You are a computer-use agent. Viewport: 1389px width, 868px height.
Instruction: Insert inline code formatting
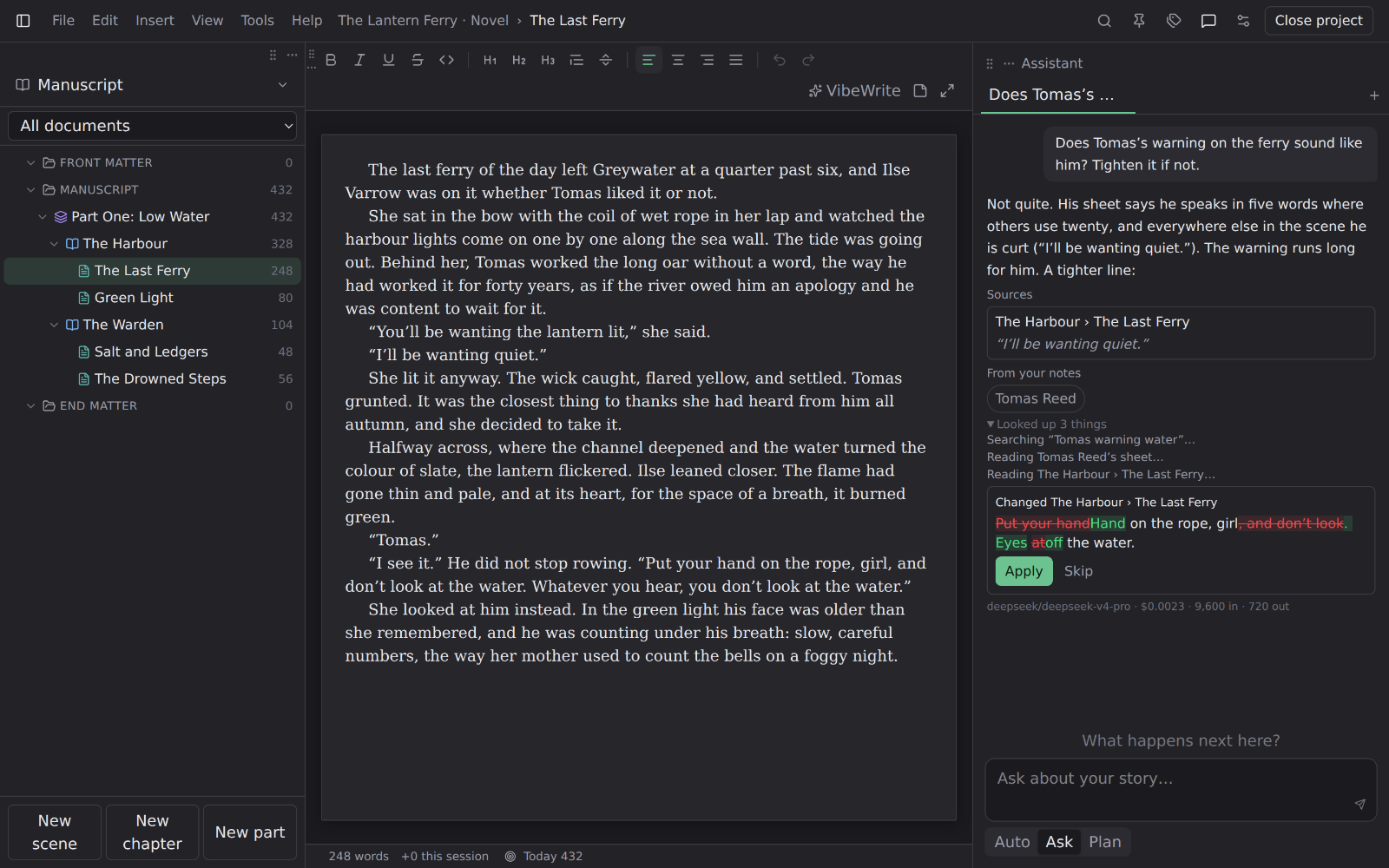pos(446,60)
